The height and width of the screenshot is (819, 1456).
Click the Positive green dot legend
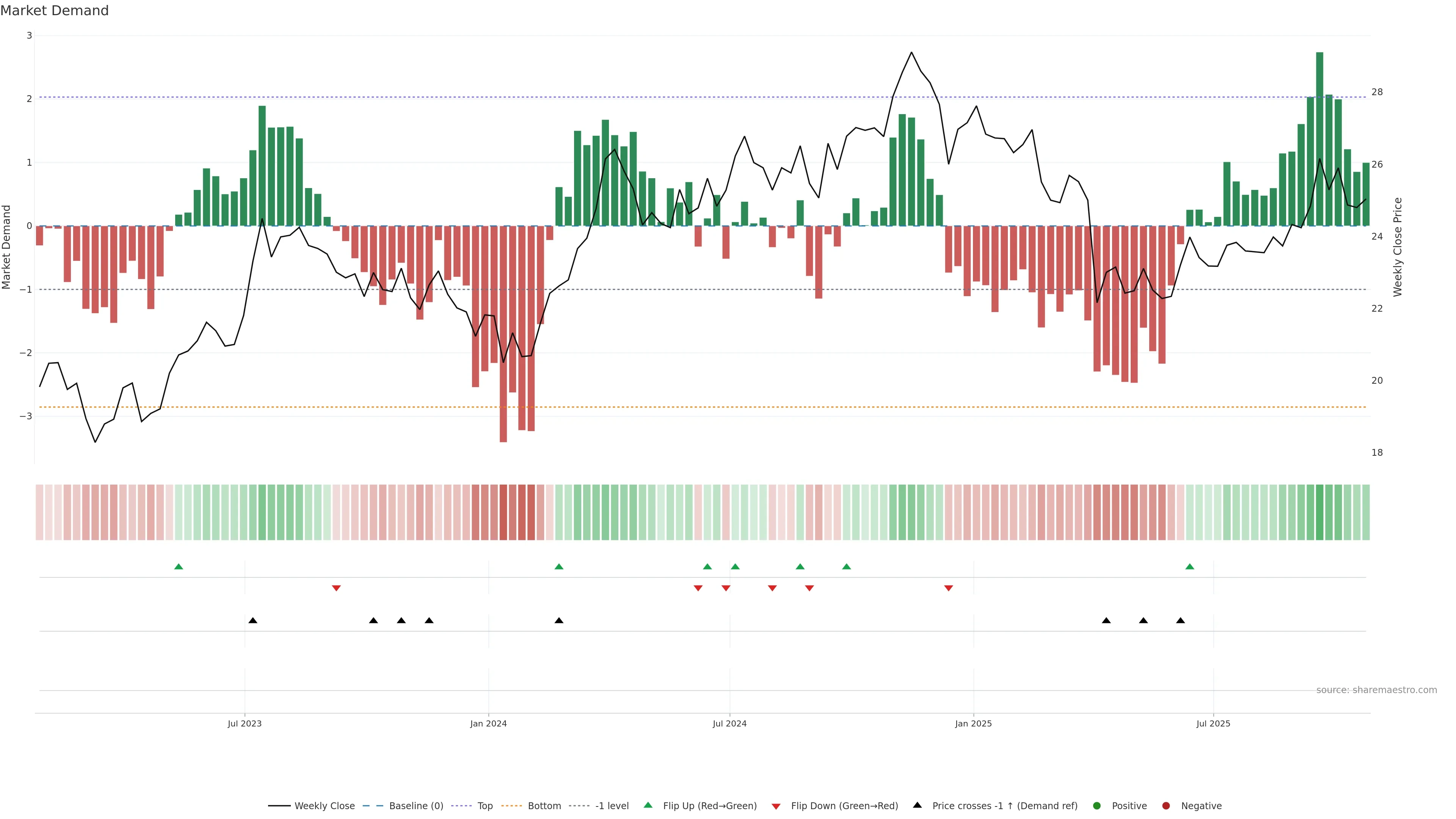[x=1097, y=806]
